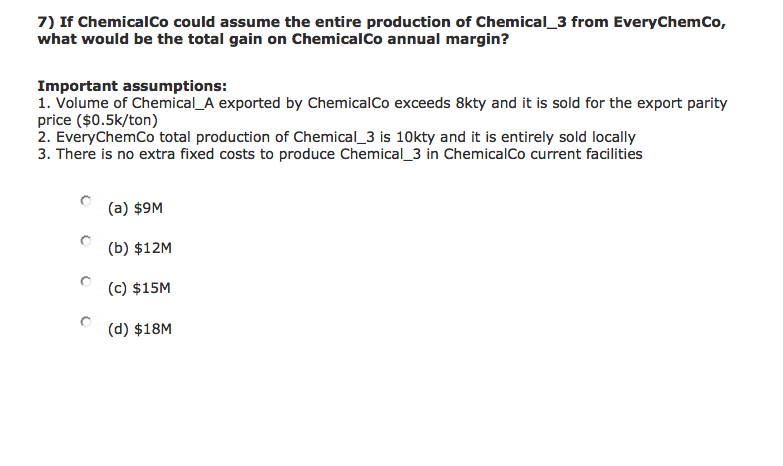Pick the radio button for option (d)
The image size is (783, 466).
[x=86, y=322]
